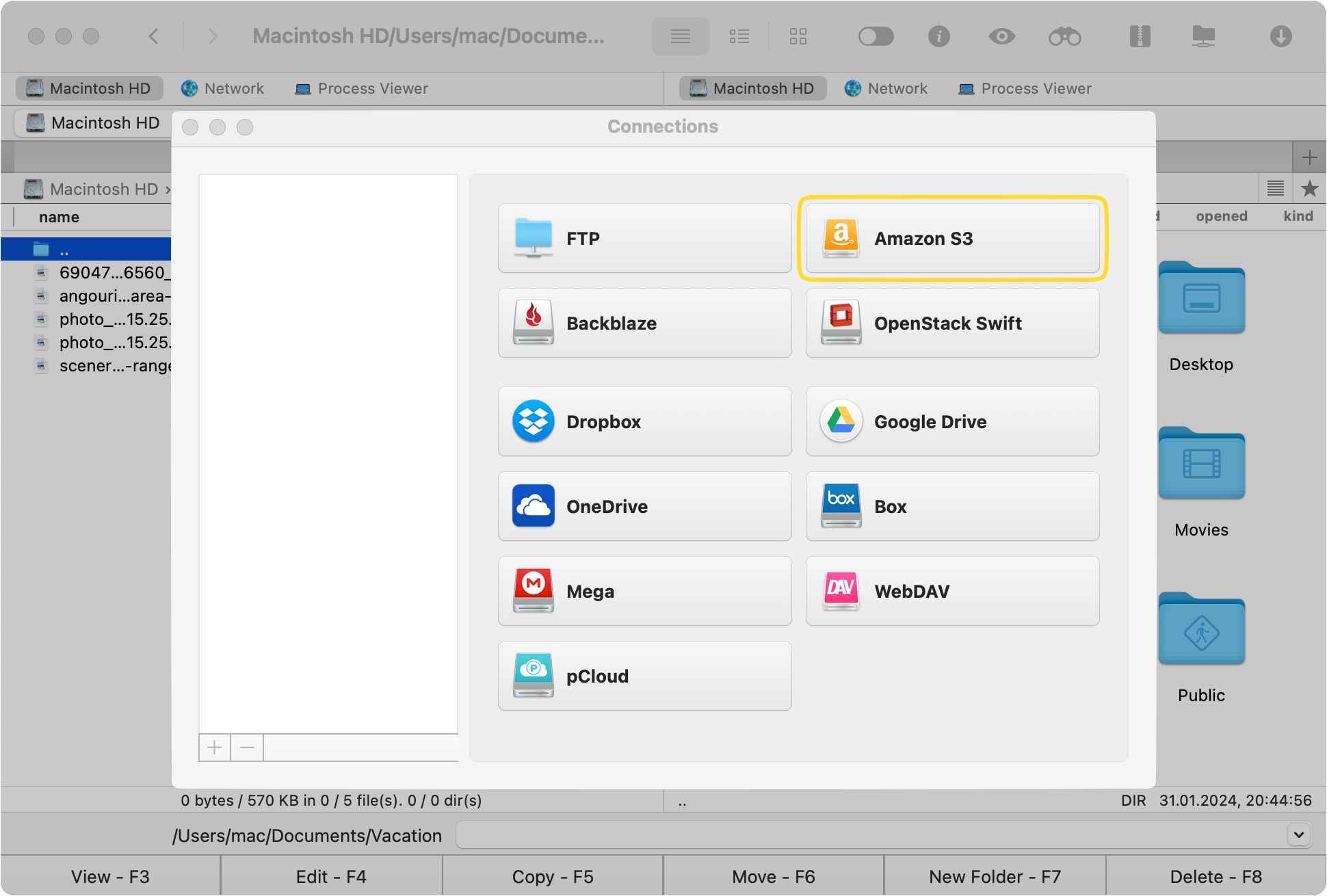Choose the OneDrive connection
The width and height of the screenshot is (1327, 896).
[644, 506]
